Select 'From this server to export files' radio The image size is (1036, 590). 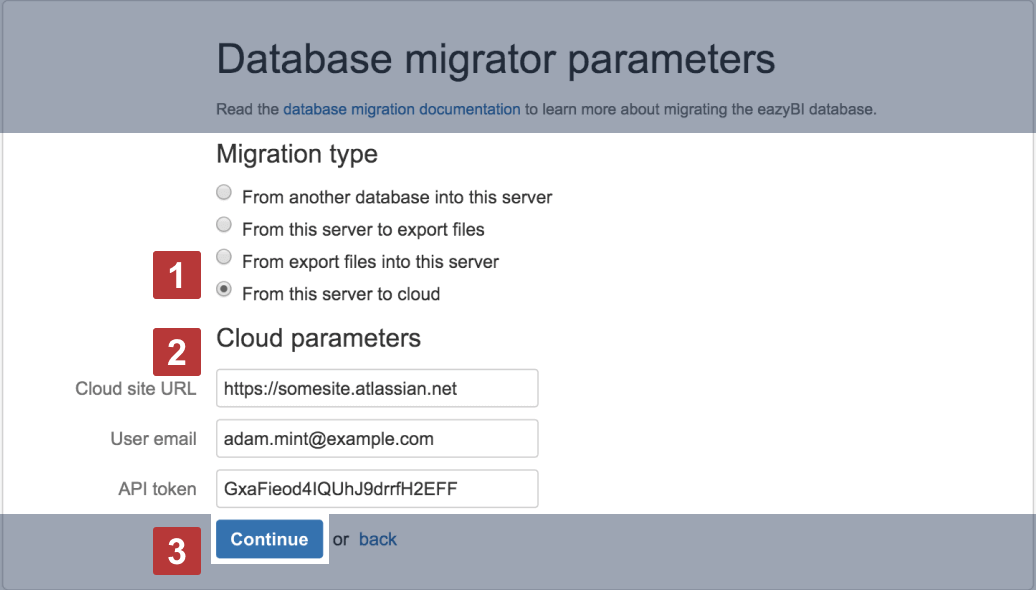point(224,225)
